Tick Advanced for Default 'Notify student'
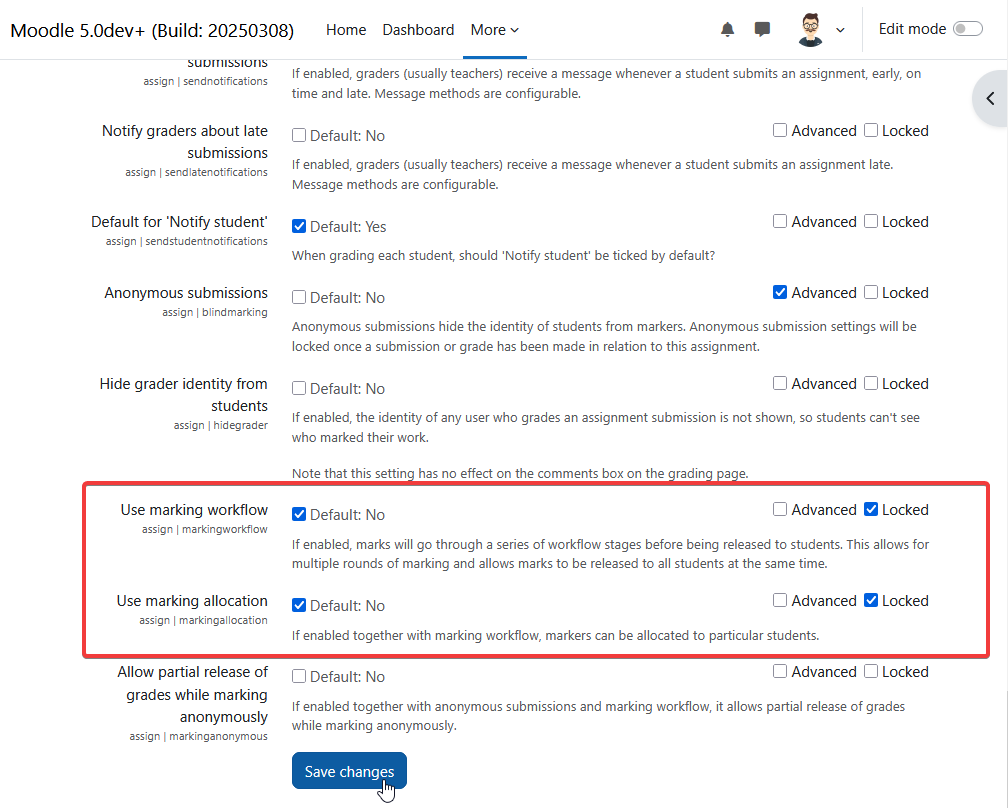This screenshot has width=1008, height=808. pos(780,221)
